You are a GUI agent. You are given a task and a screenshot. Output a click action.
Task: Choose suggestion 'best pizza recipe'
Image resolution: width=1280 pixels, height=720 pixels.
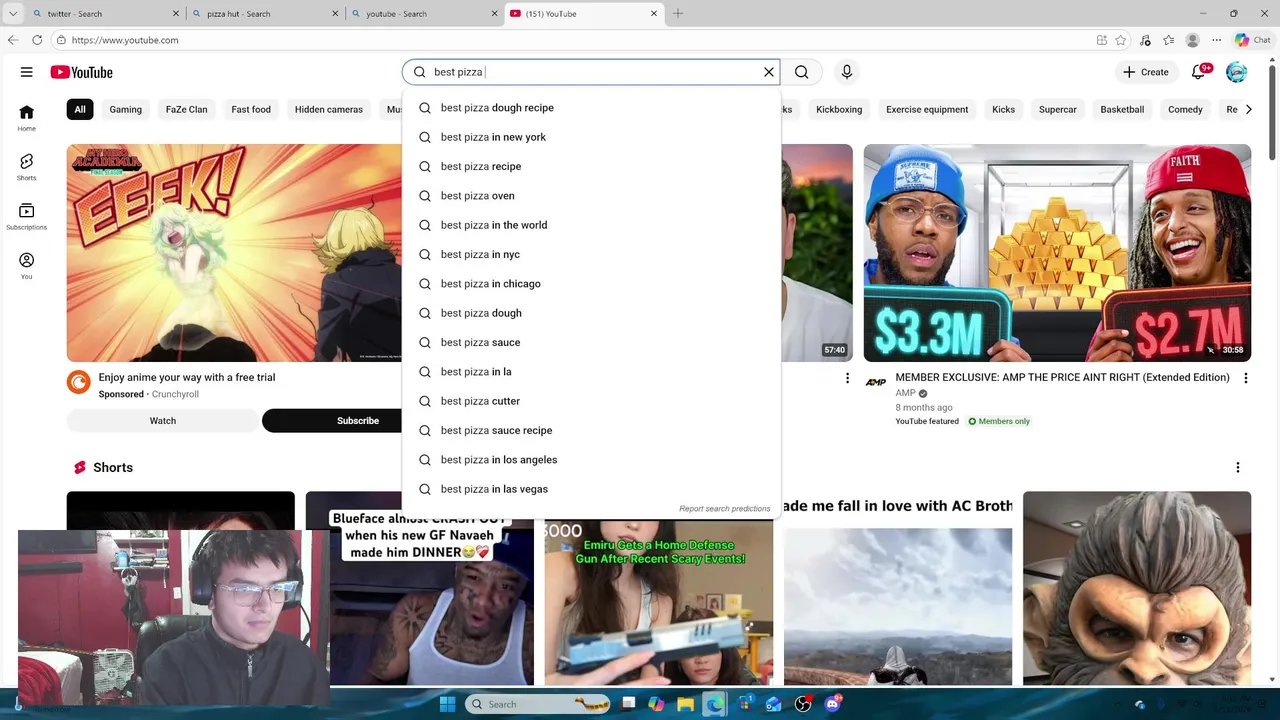click(591, 166)
